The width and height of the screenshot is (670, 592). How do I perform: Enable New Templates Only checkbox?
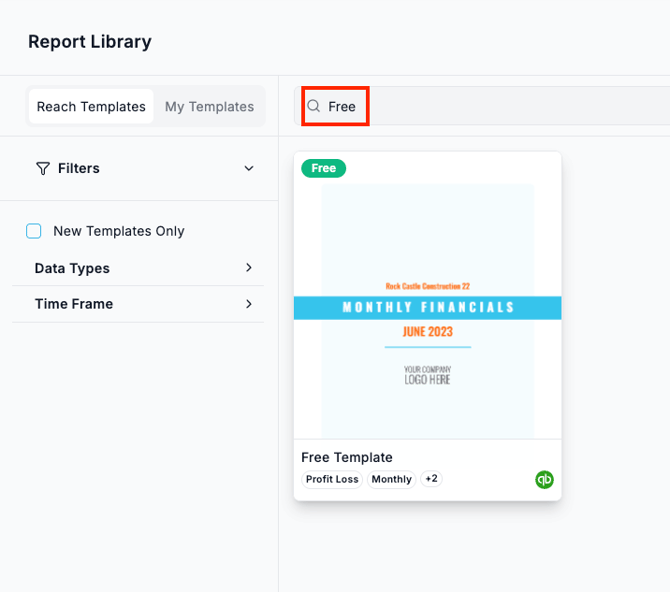tap(34, 231)
